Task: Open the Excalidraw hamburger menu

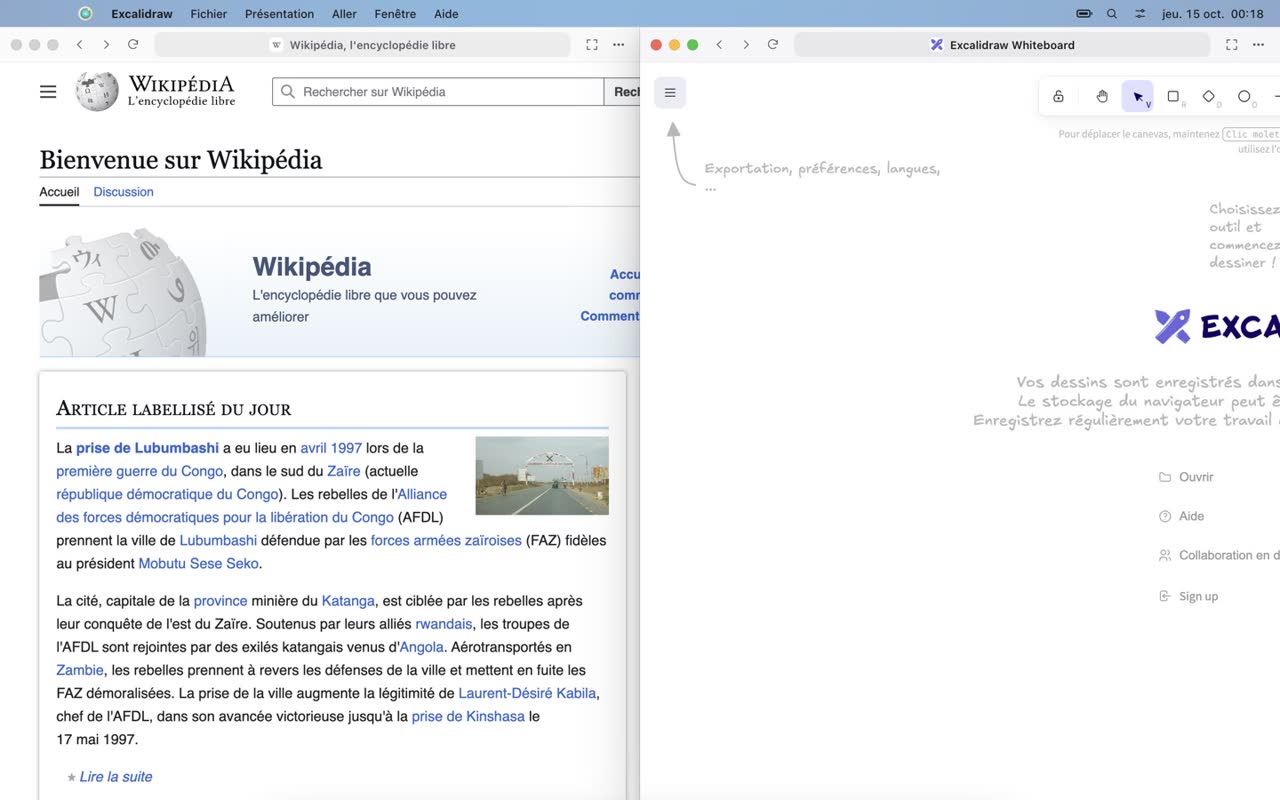Action: pos(670,93)
